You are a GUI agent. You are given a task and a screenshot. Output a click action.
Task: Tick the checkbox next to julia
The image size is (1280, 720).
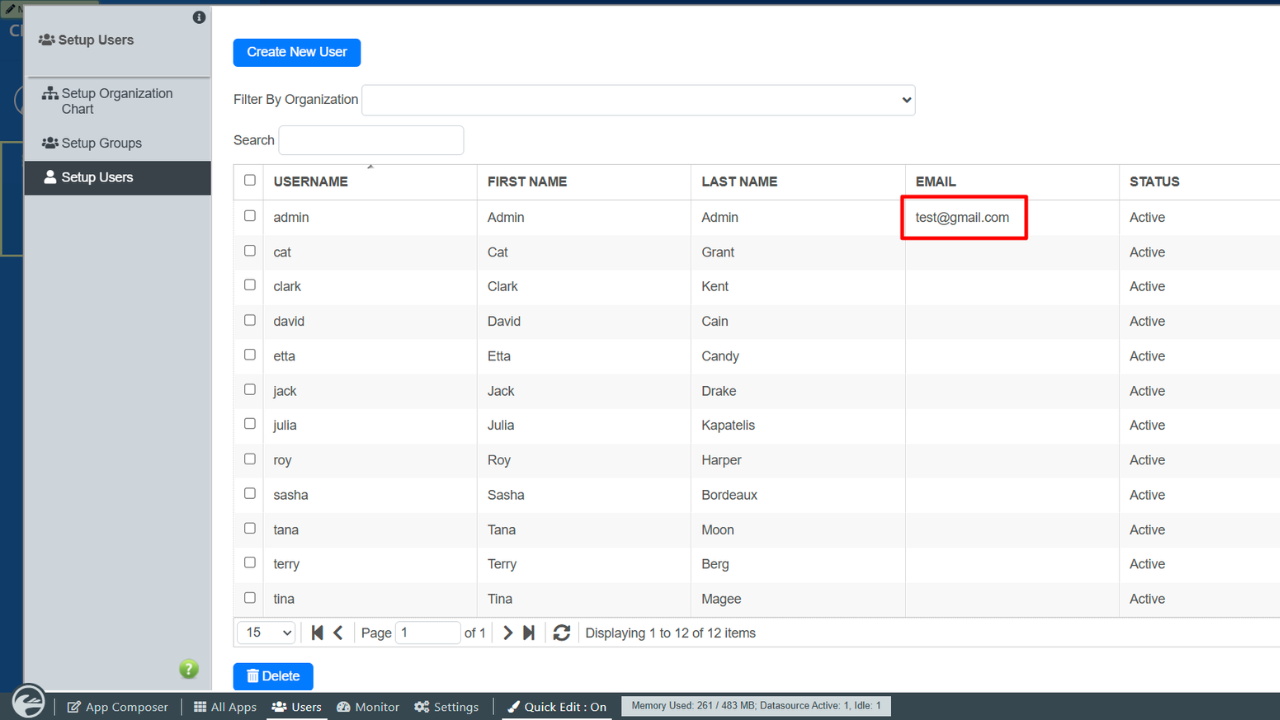250,424
